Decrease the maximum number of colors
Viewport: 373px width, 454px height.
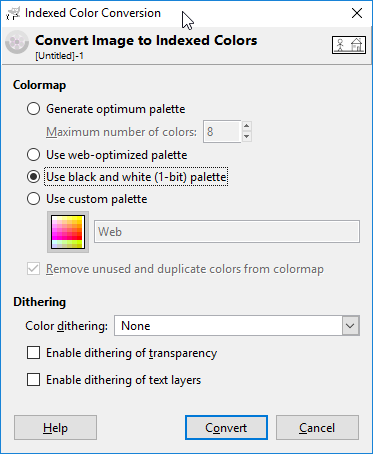(x=246, y=137)
